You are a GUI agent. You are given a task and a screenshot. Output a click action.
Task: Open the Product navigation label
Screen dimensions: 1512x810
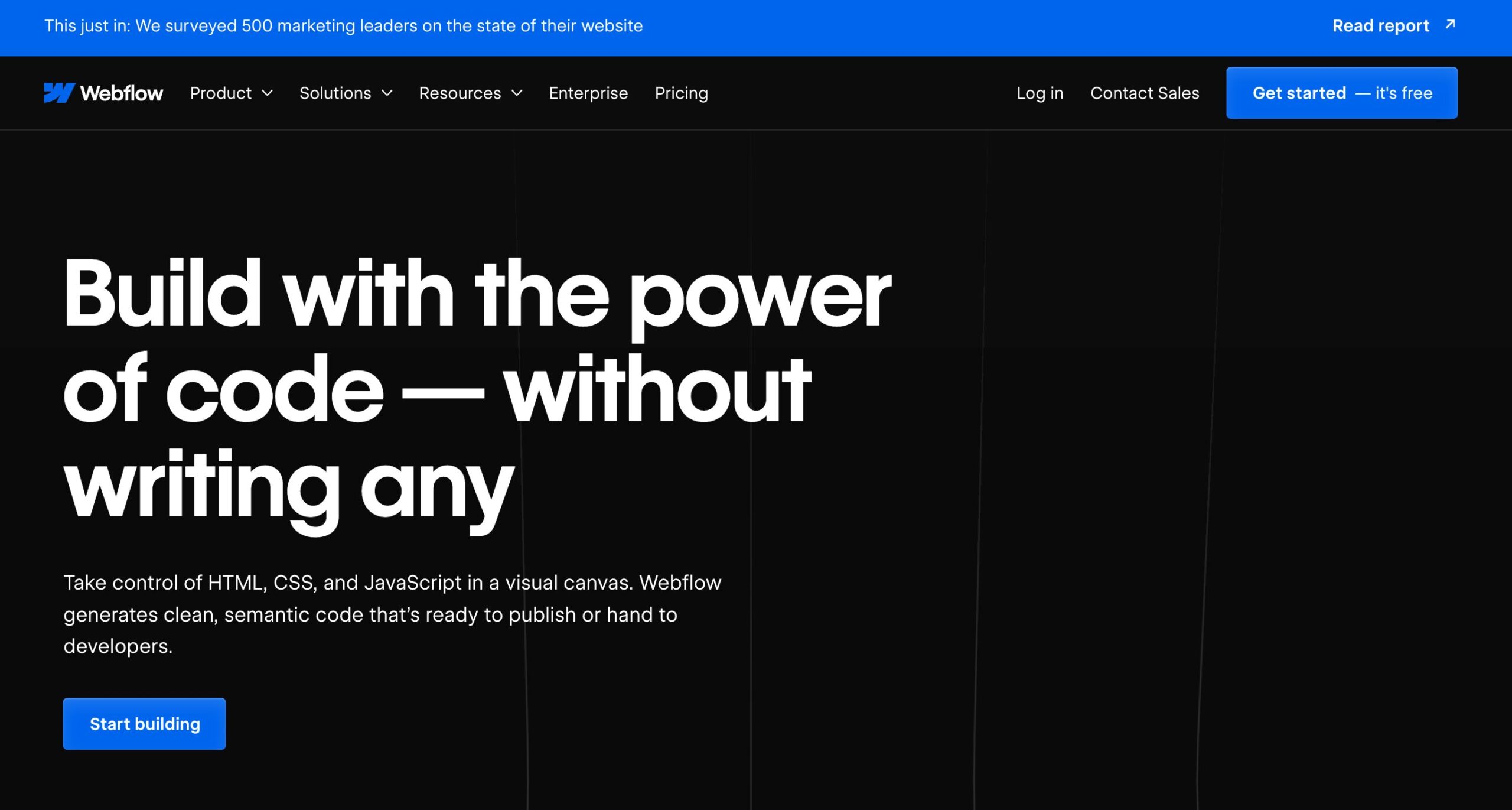pos(220,93)
